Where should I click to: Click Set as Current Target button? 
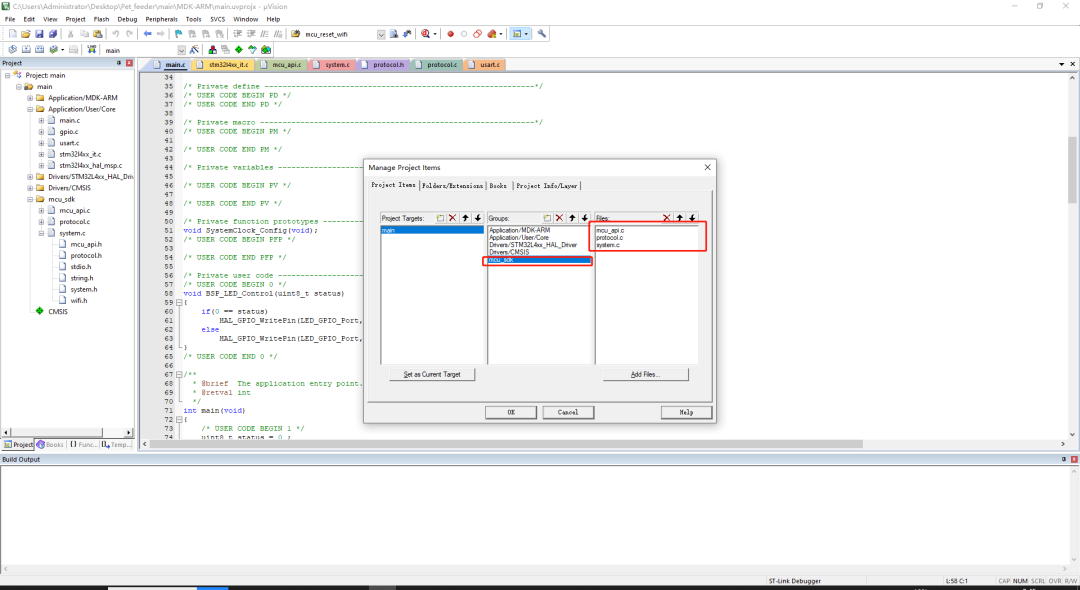coord(432,375)
